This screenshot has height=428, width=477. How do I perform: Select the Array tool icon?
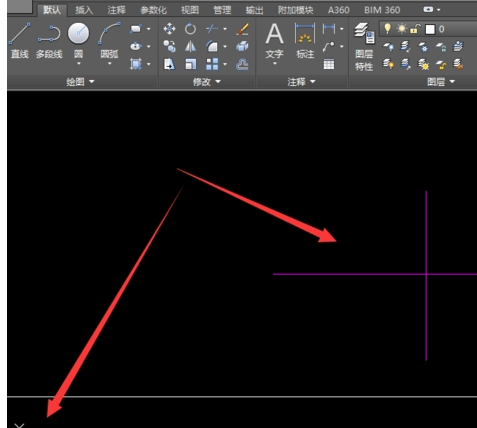coord(212,64)
